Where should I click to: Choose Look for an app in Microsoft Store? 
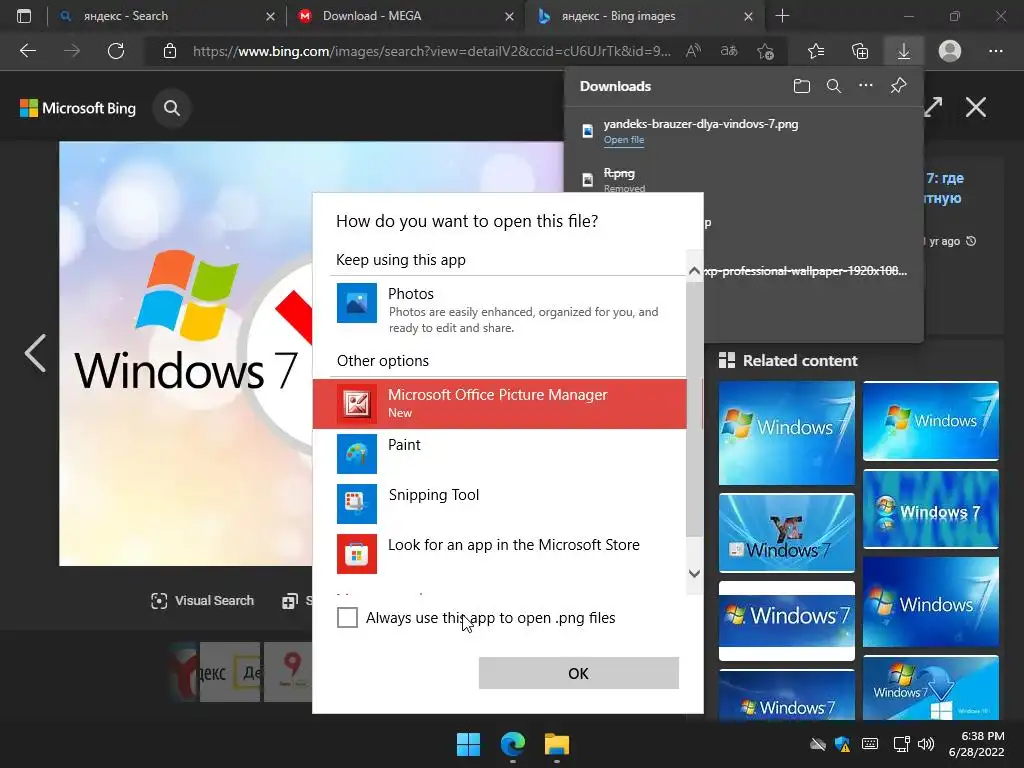coord(500,554)
